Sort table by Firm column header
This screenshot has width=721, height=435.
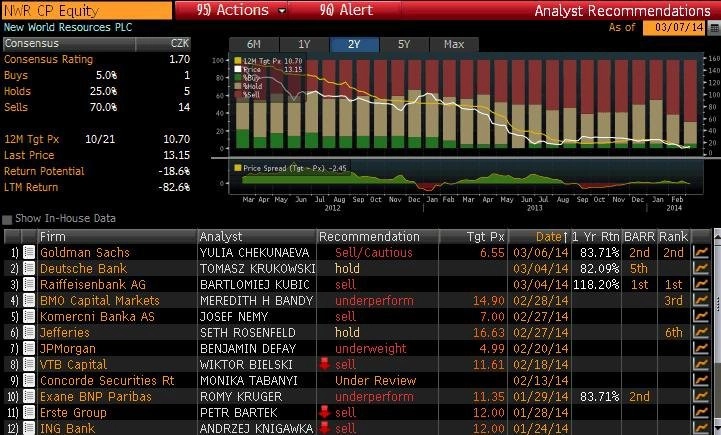pos(117,237)
